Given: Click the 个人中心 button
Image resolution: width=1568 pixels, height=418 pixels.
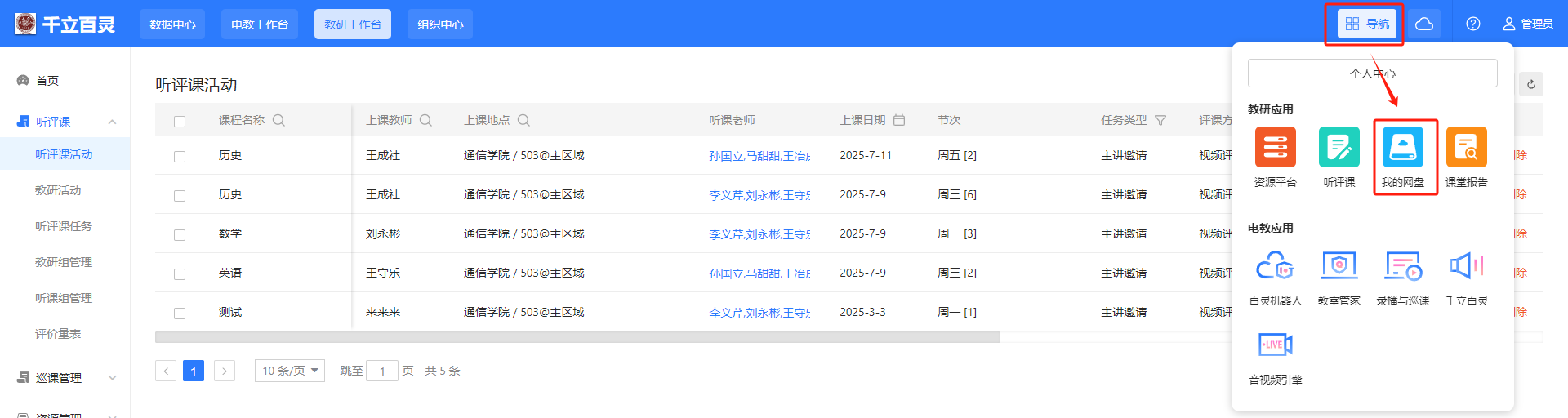Looking at the screenshot, I should 1372,73.
